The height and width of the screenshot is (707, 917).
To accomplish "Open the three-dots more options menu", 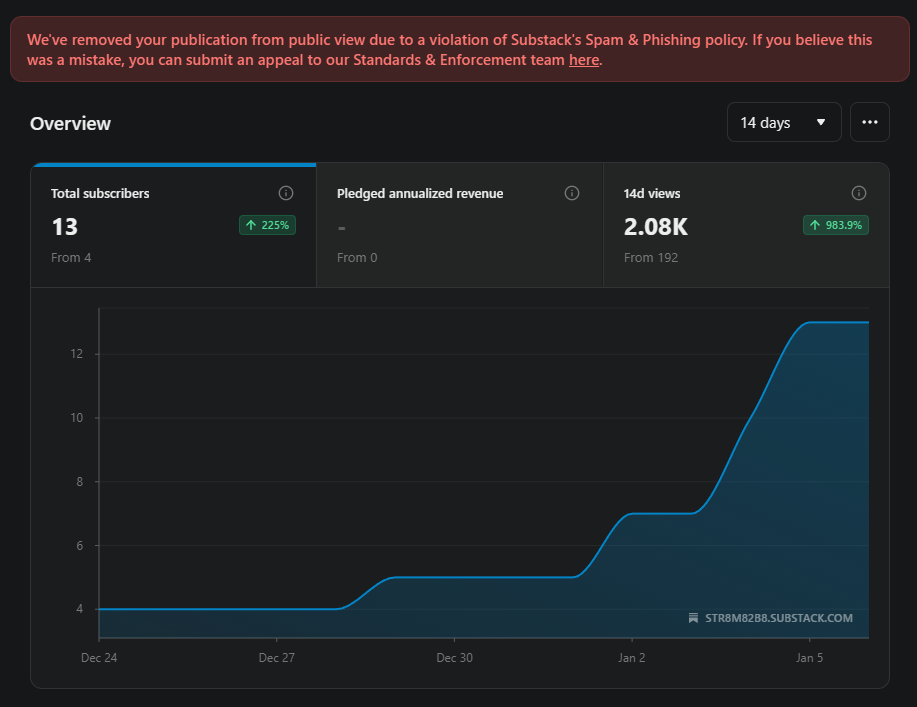I will tap(870, 122).
